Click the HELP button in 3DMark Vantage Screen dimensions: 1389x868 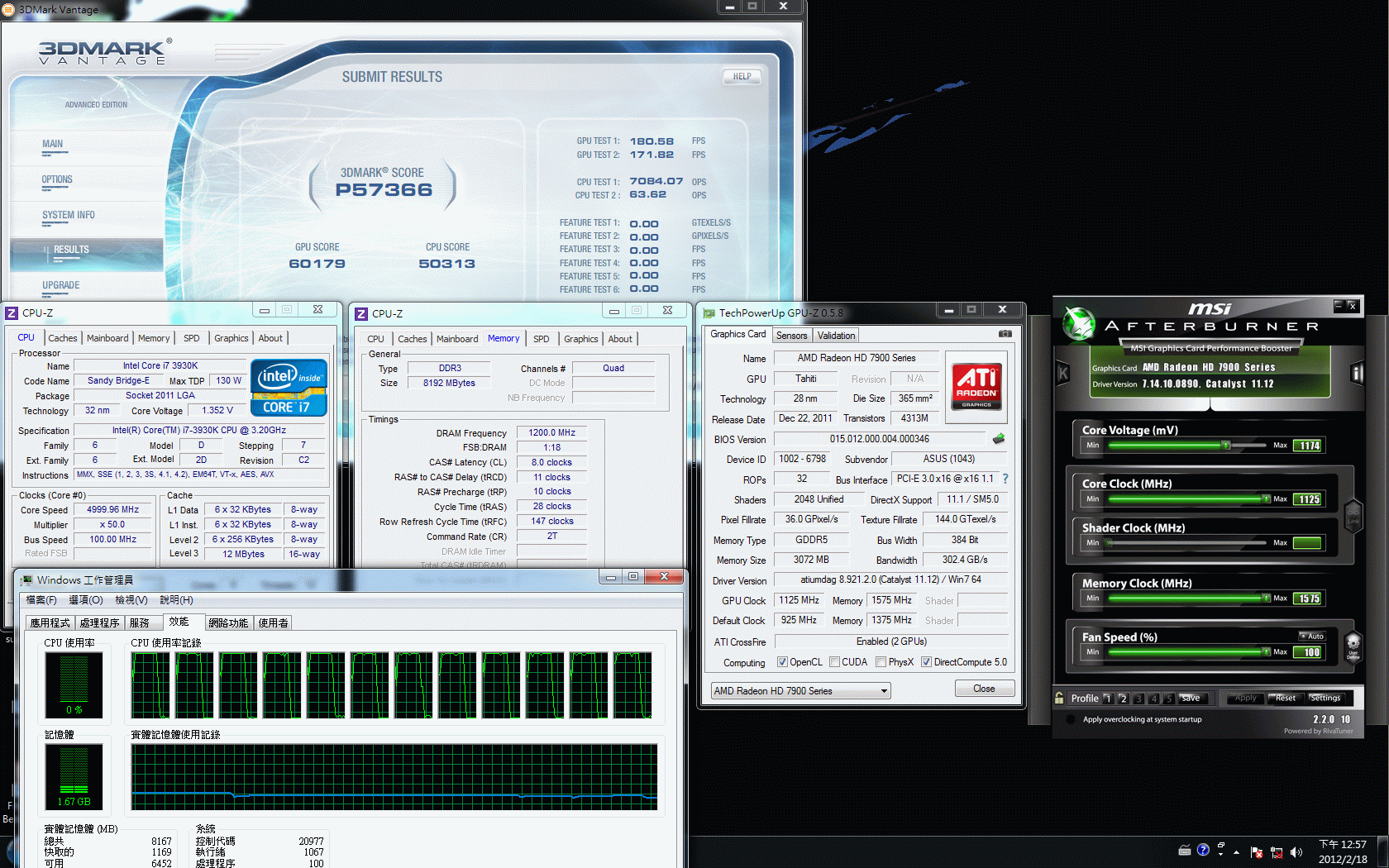742,76
